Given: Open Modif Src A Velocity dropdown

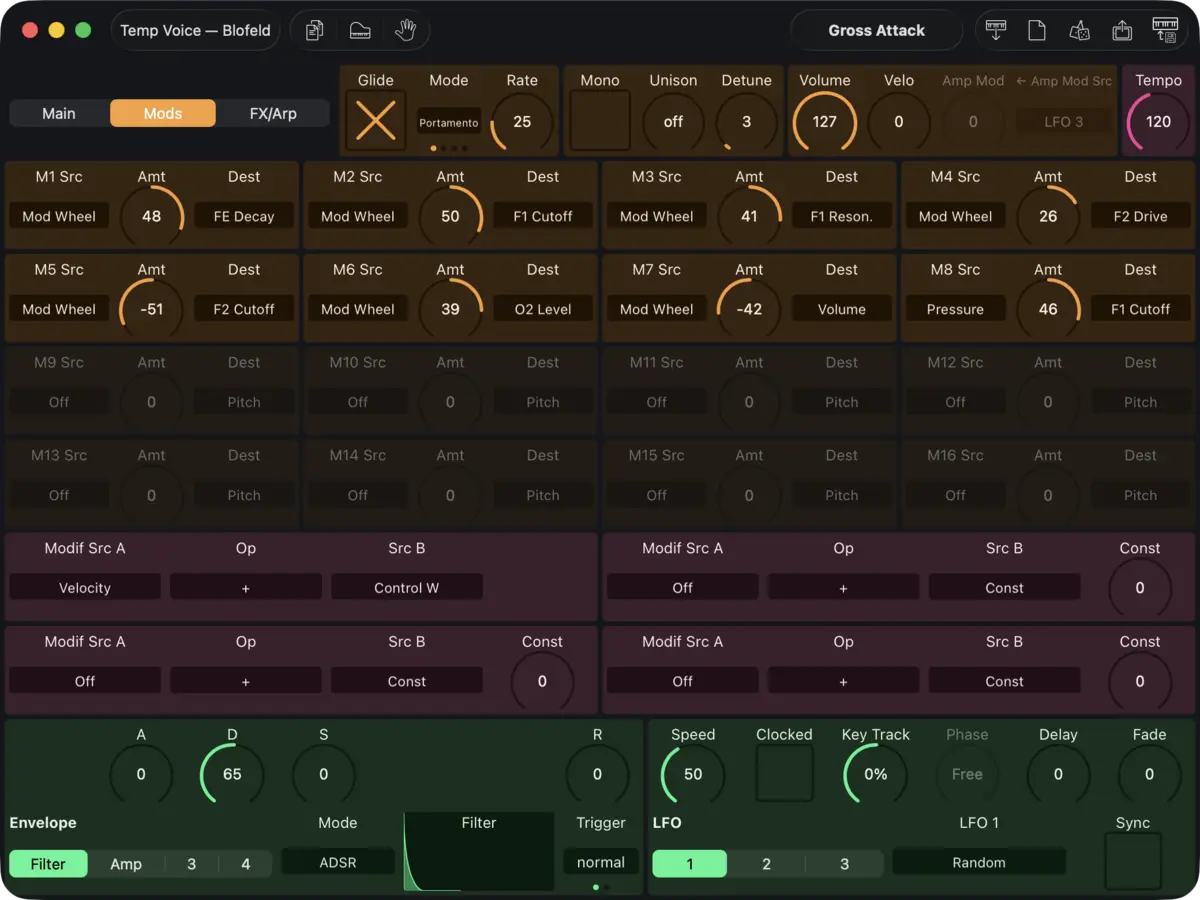Looking at the screenshot, I should tap(85, 588).
